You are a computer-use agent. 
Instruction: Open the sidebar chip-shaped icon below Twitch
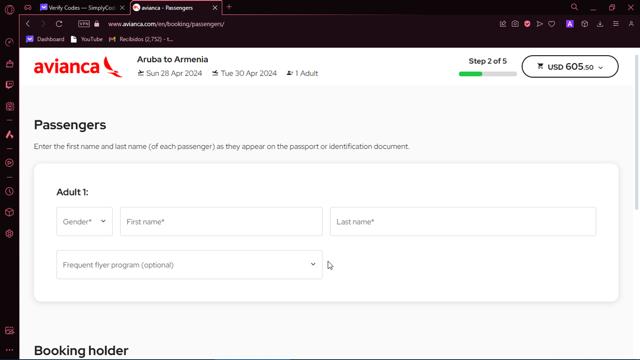coord(9,107)
